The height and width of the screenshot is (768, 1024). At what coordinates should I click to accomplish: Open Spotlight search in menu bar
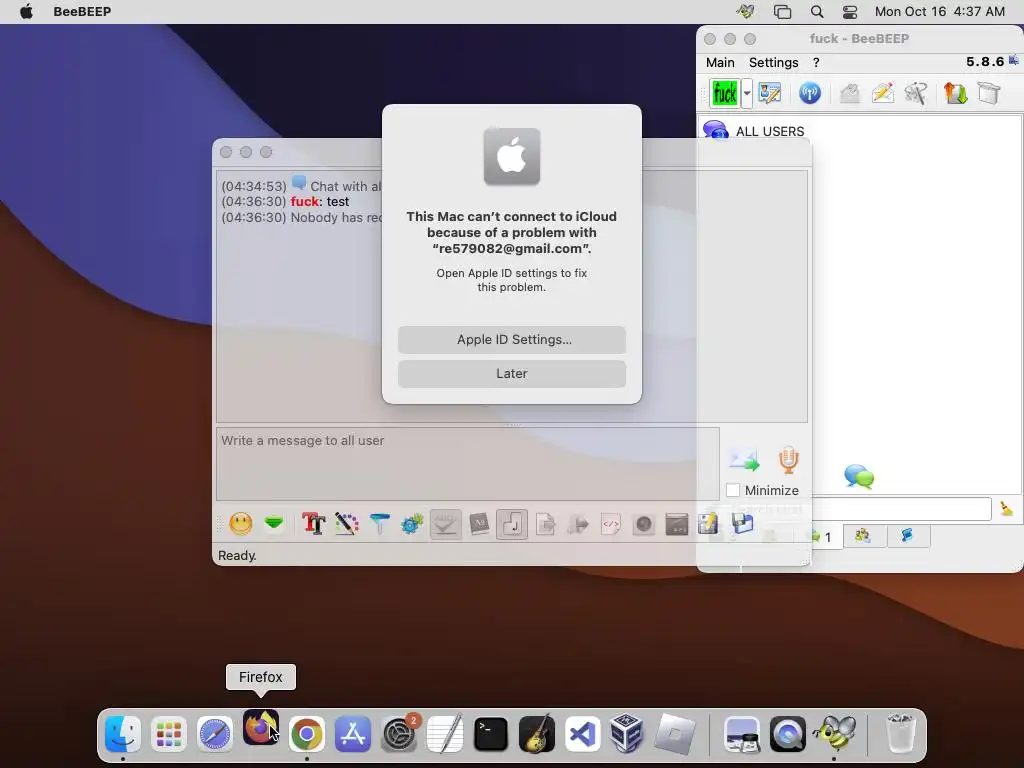(816, 12)
